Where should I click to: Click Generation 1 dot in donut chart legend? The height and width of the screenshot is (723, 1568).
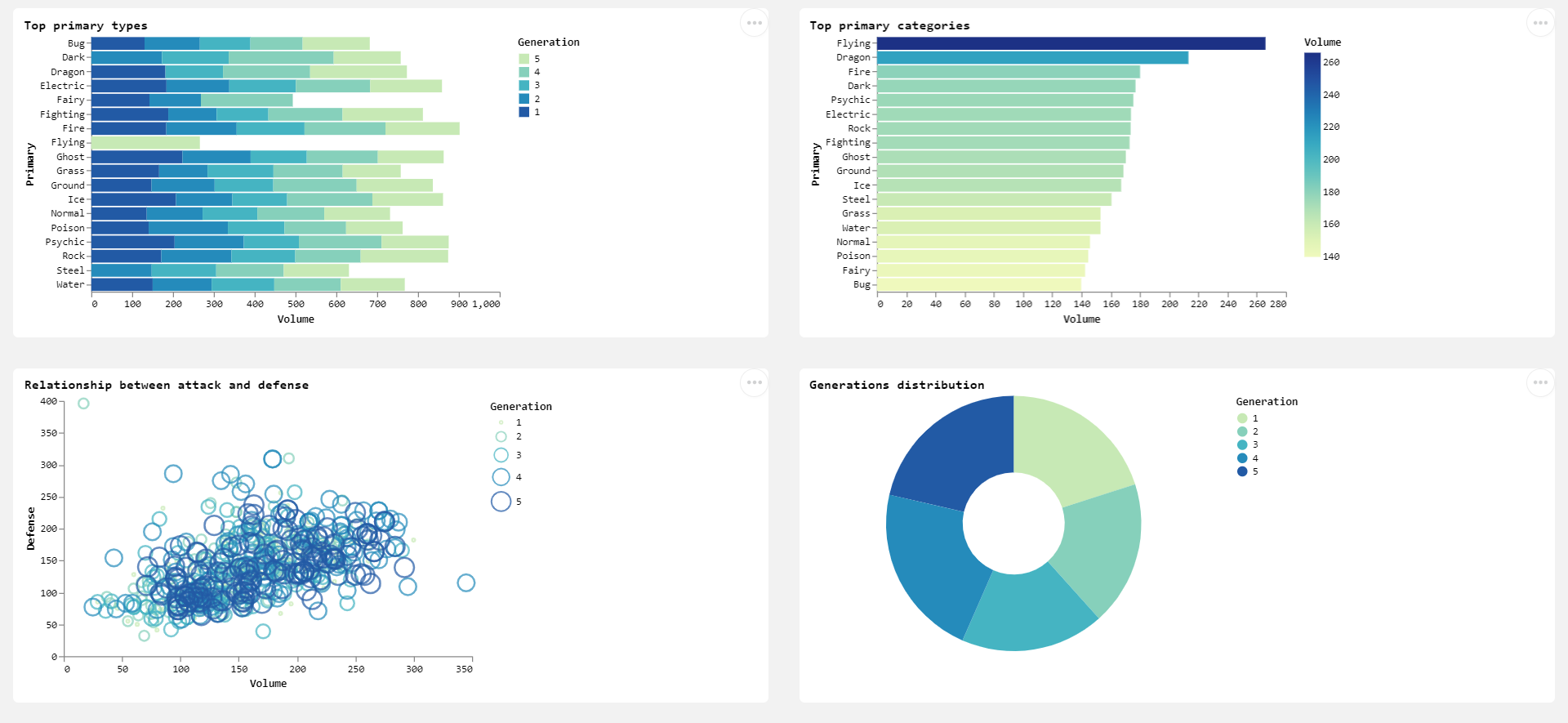pyautogui.click(x=1242, y=418)
